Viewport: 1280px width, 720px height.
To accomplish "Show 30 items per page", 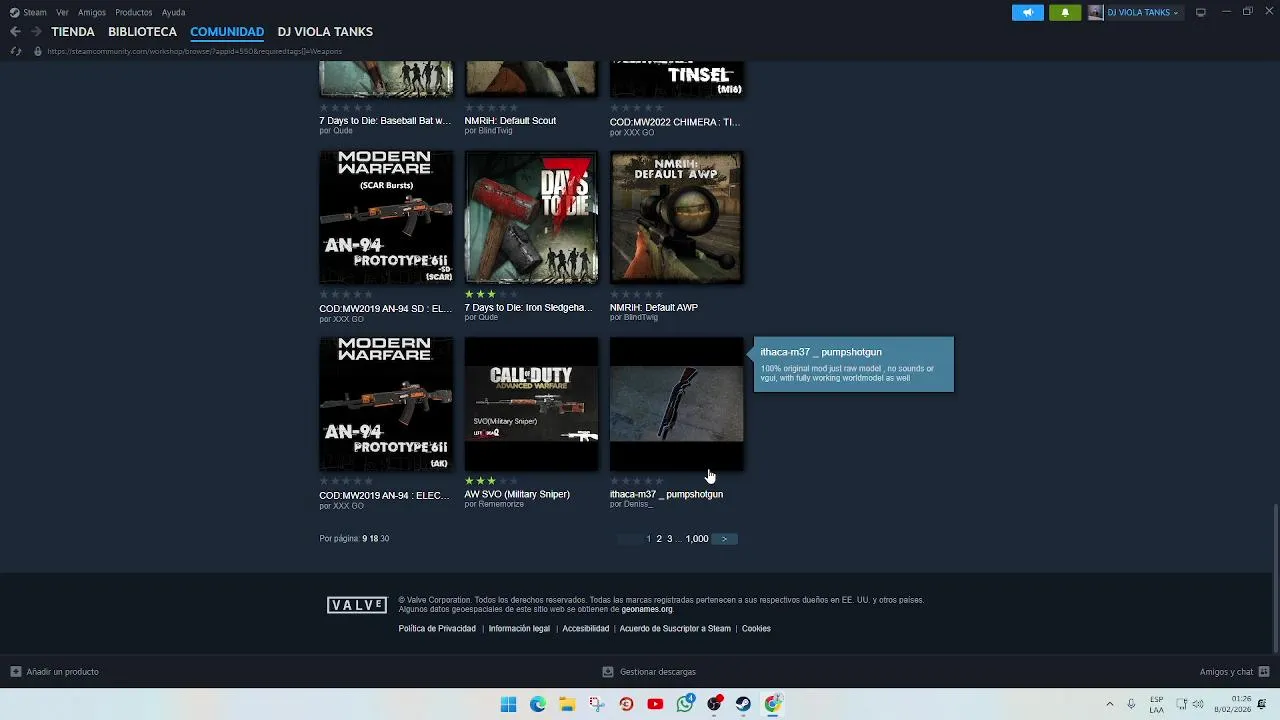I will [385, 539].
